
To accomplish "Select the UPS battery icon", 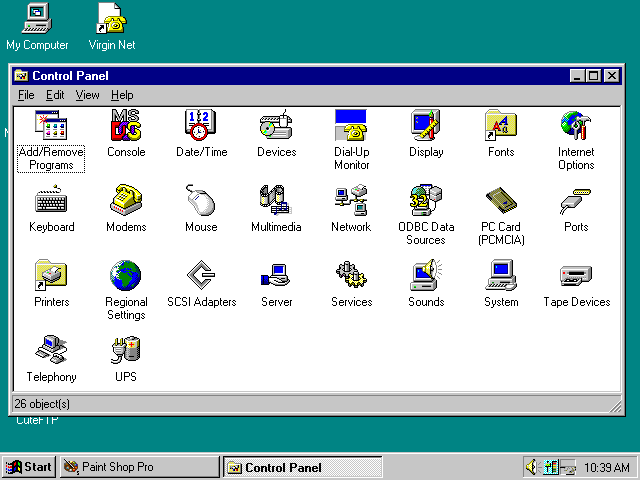I will point(126,350).
